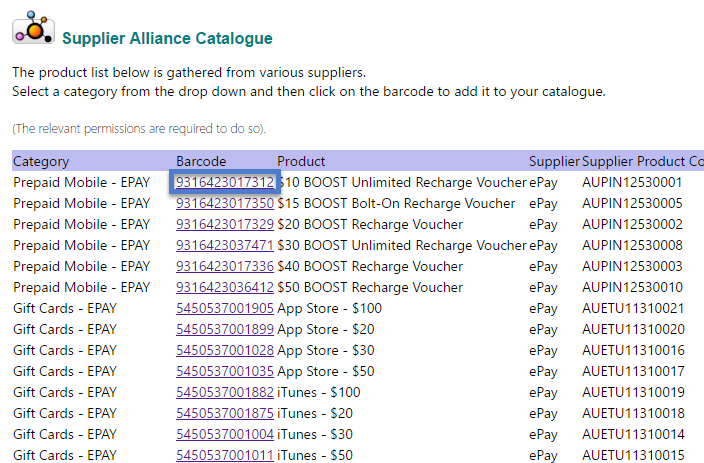Click supplier code AUETU11310020
Image resolution: width=704 pixels, height=463 pixels.
[x=633, y=329]
